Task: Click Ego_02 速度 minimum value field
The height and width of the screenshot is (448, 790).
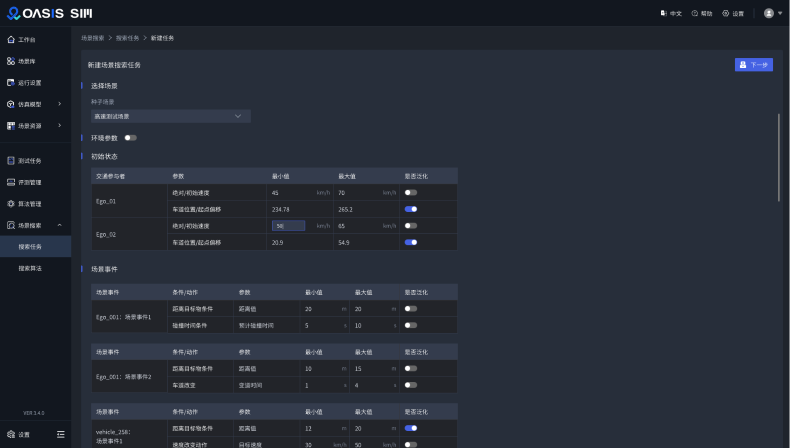Action: (288, 226)
